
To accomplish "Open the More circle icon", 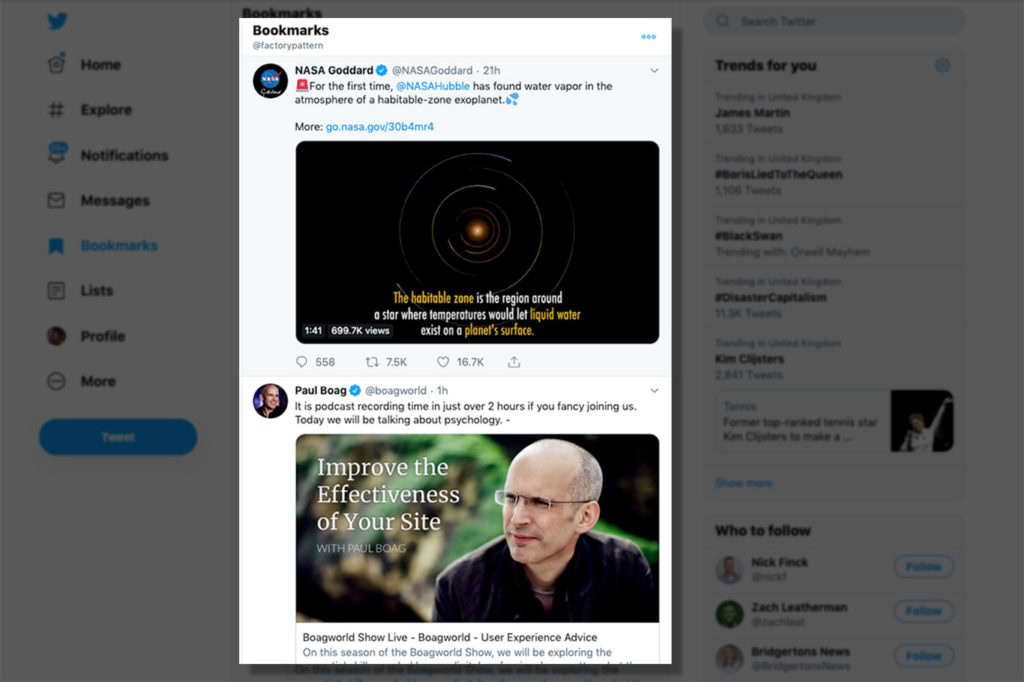I will [x=56, y=381].
